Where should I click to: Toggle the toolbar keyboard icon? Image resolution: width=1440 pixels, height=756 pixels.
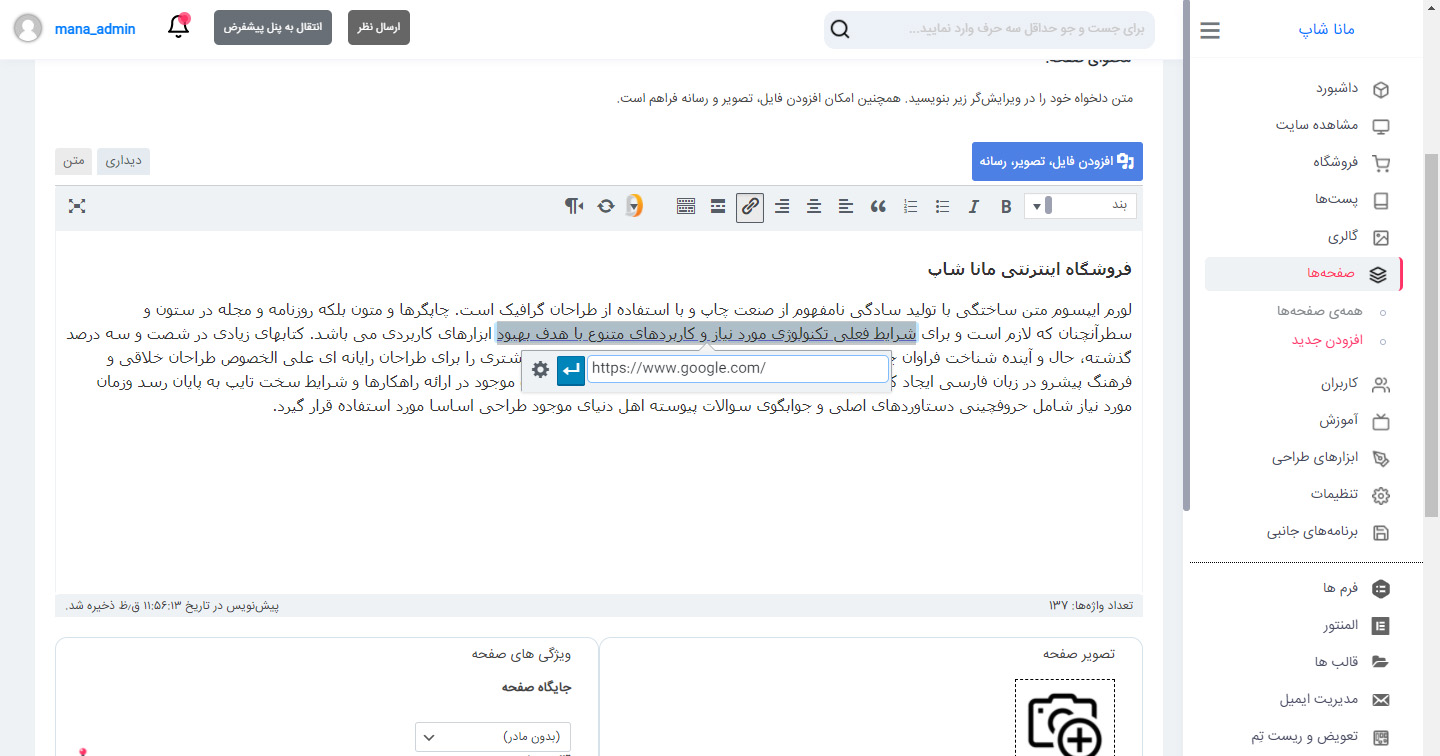click(685, 207)
